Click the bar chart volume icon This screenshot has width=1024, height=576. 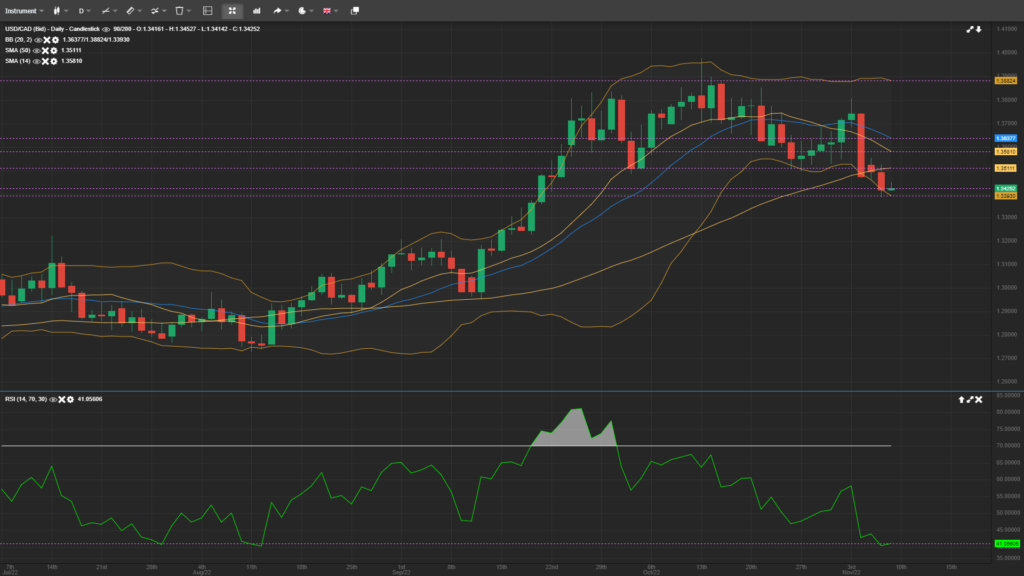click(254, 10)
